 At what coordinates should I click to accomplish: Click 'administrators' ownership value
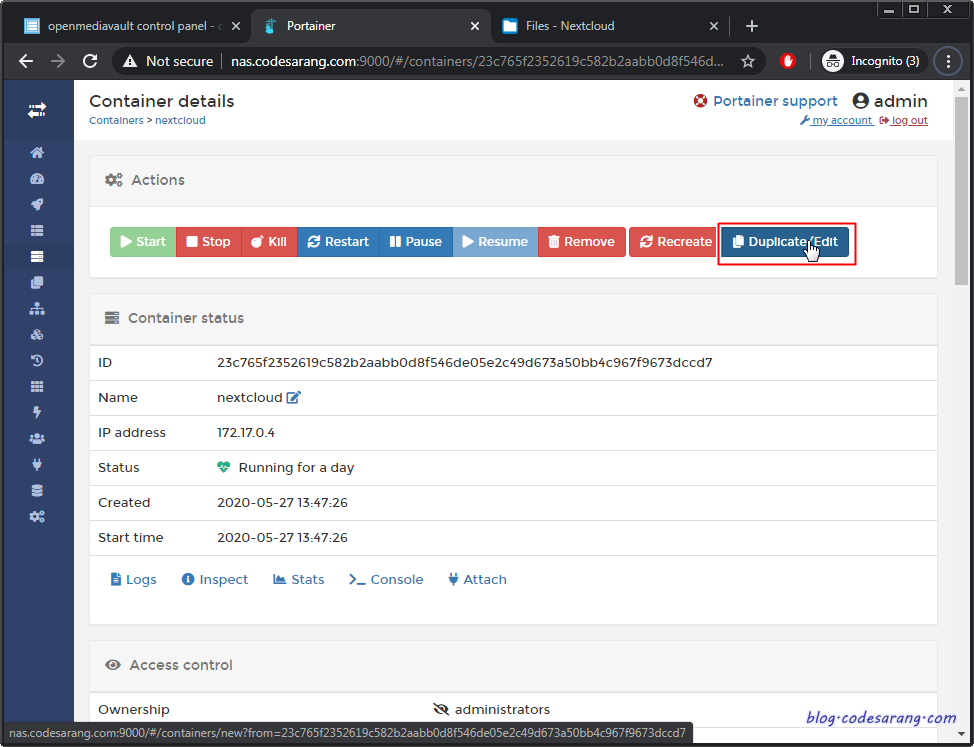coord(502,709)
